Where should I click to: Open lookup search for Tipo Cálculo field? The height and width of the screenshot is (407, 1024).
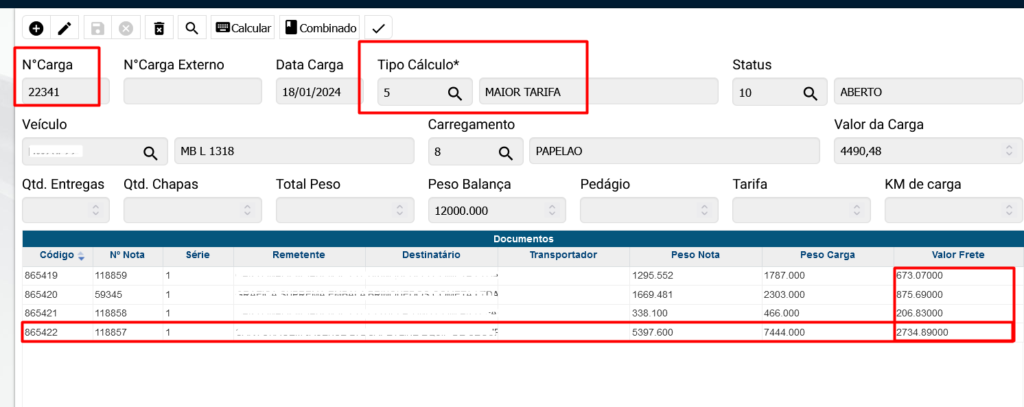point(454,93)
